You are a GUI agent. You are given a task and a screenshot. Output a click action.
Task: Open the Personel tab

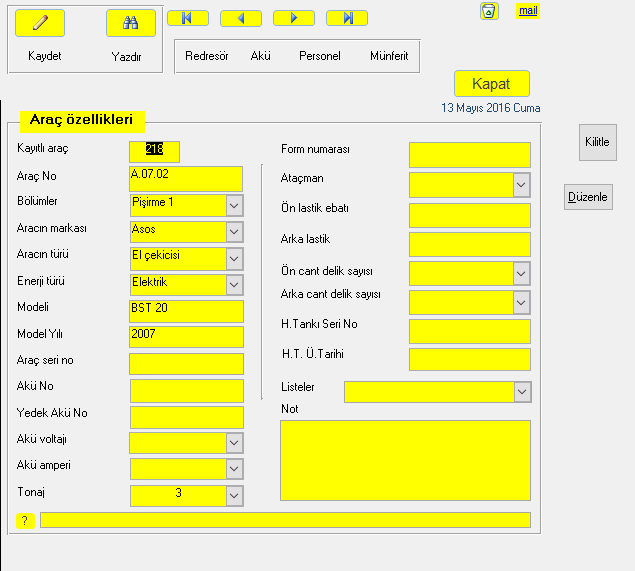320,57
